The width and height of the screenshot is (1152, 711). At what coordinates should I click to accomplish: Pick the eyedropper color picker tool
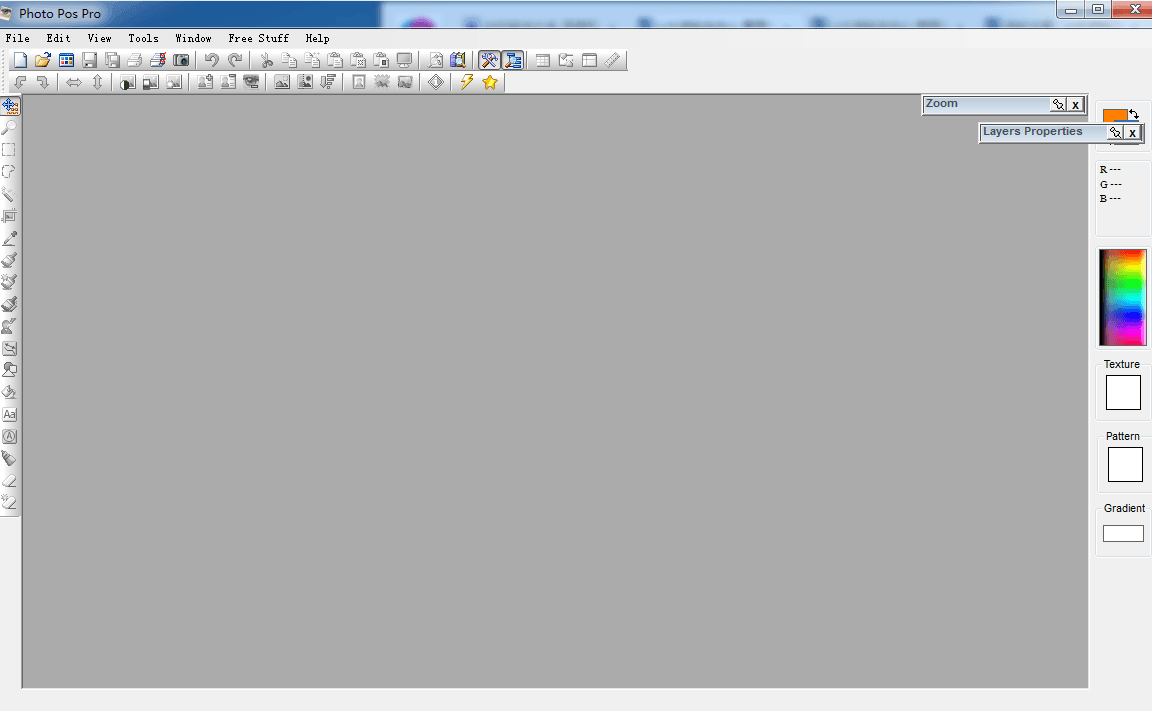click(x=10, y=238)
